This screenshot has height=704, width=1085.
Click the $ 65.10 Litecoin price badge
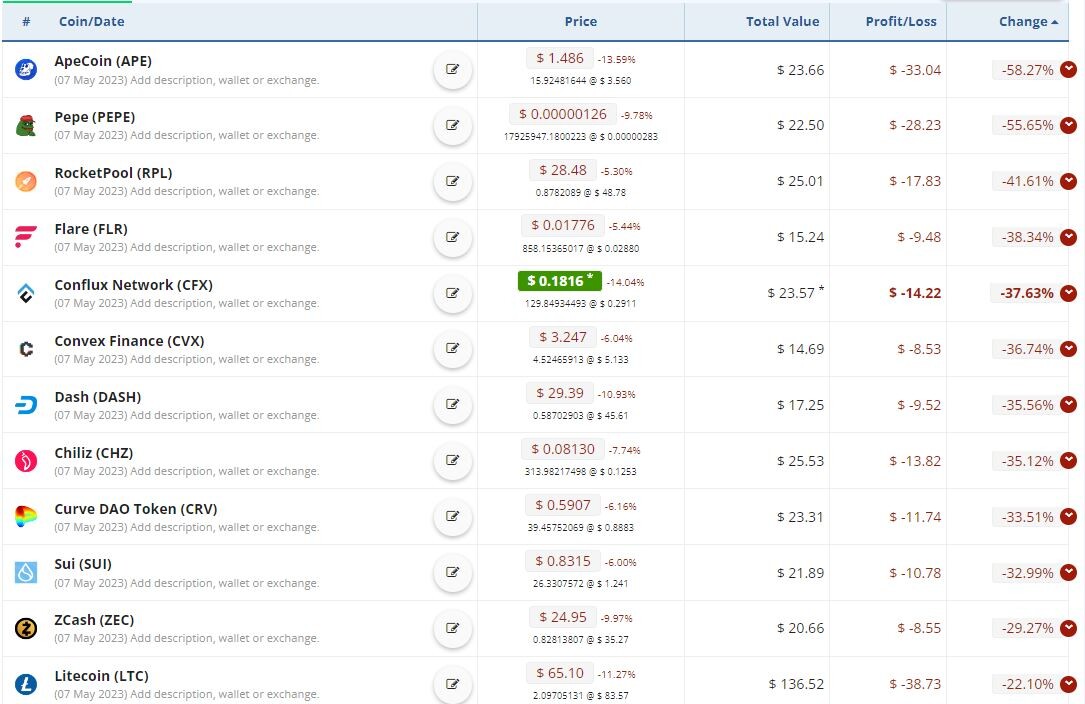click(560, 673)
